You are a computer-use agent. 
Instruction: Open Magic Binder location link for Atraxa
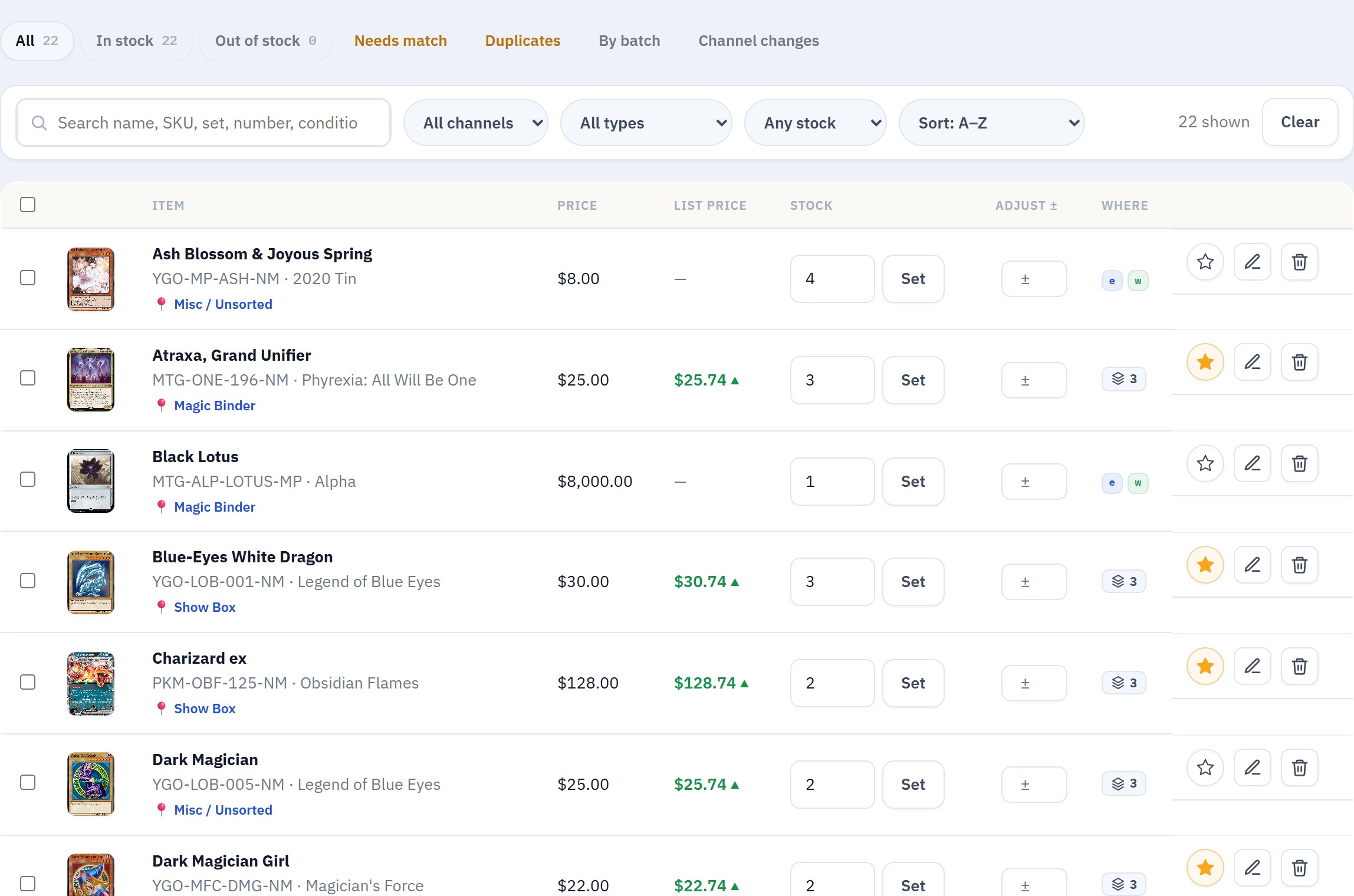pos(215,406)
